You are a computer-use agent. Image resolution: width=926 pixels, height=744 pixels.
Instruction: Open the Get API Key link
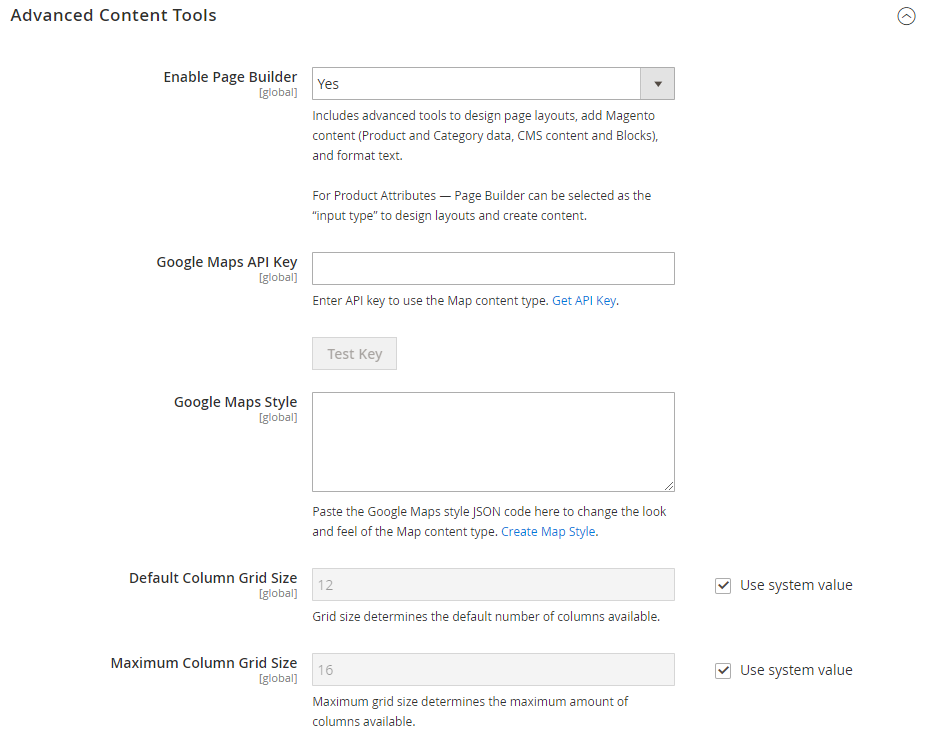(x=583, y=301)
